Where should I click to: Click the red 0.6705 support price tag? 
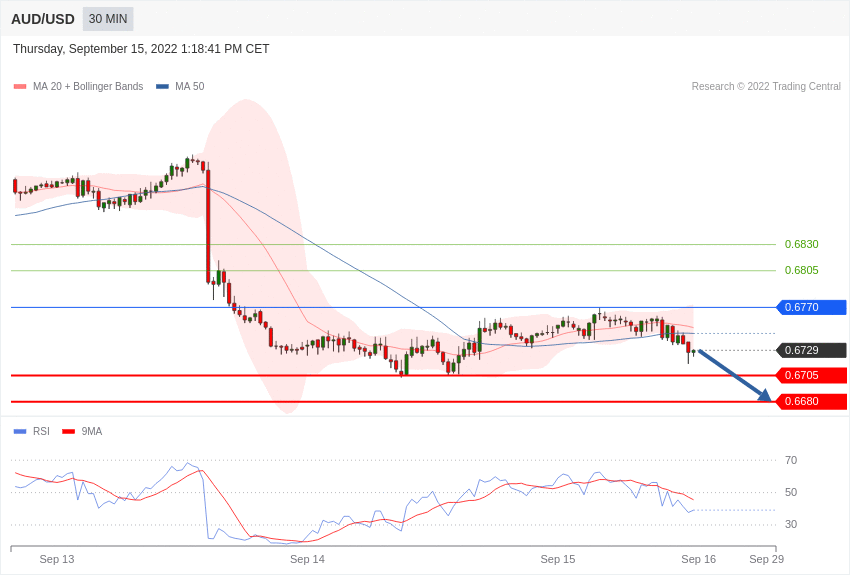pos(812,375)
